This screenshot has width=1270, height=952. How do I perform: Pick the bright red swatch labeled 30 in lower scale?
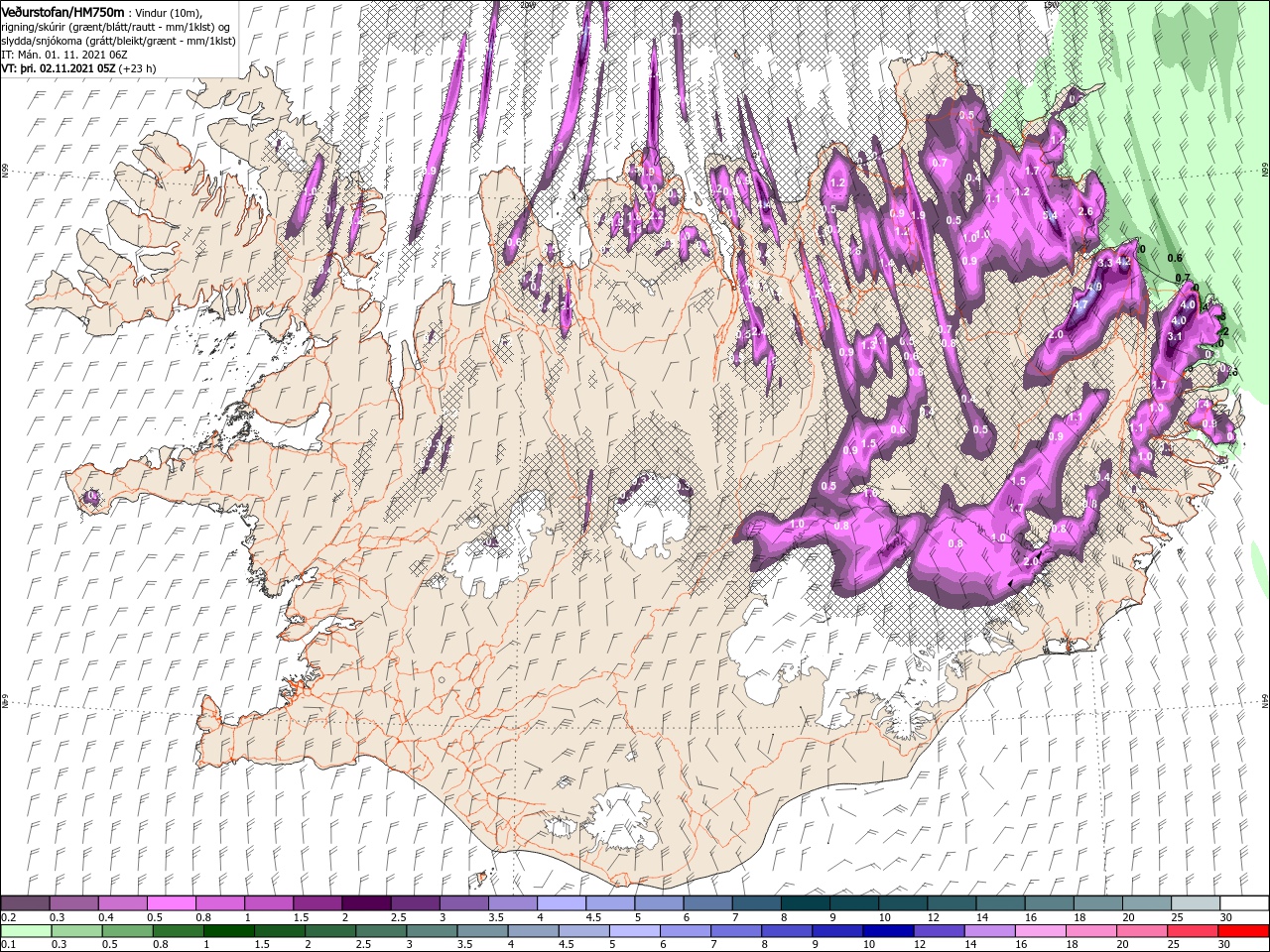(x=1243, y=931)
